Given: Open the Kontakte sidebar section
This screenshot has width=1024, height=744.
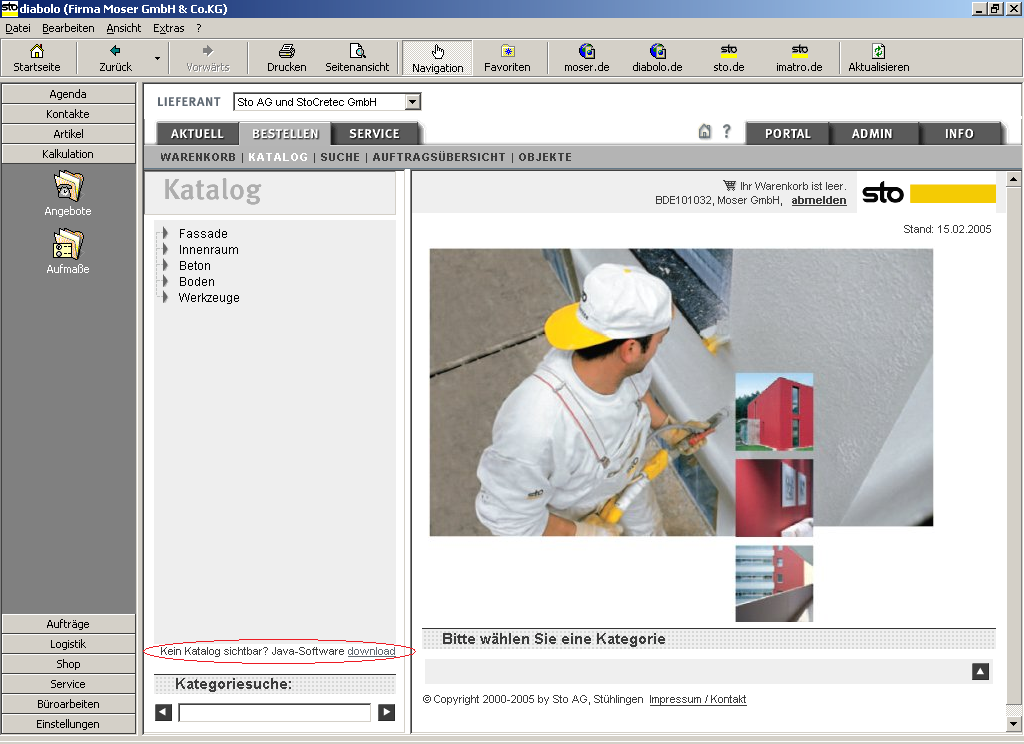Looking at the screenshot, I should pyautogui.click(x=68, y=114).
